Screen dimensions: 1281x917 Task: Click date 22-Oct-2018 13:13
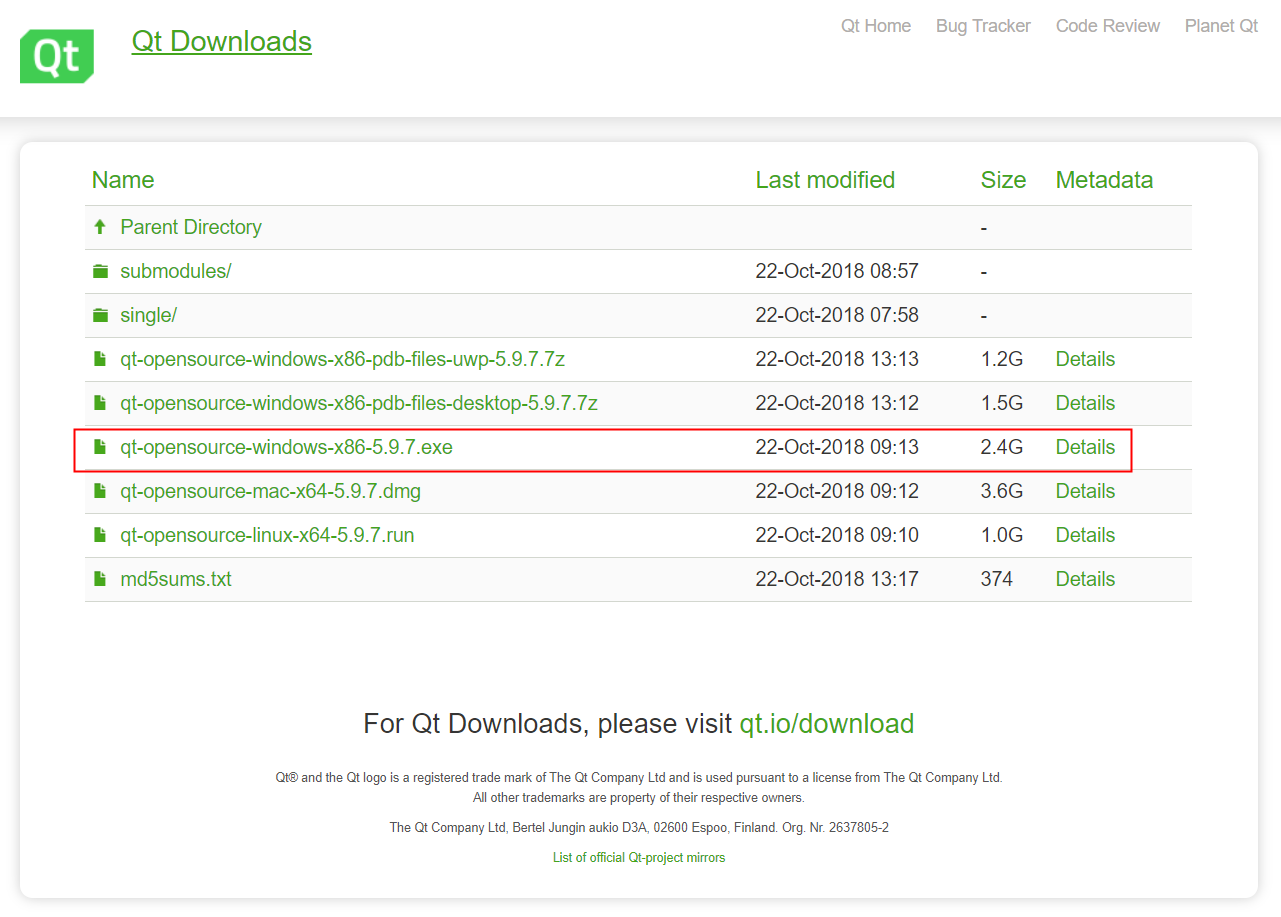tap(837, 359)
